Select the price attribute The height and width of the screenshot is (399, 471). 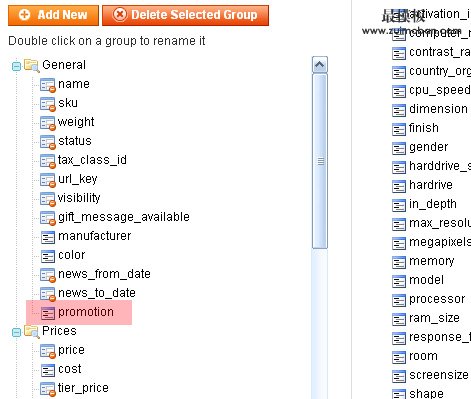71,350
